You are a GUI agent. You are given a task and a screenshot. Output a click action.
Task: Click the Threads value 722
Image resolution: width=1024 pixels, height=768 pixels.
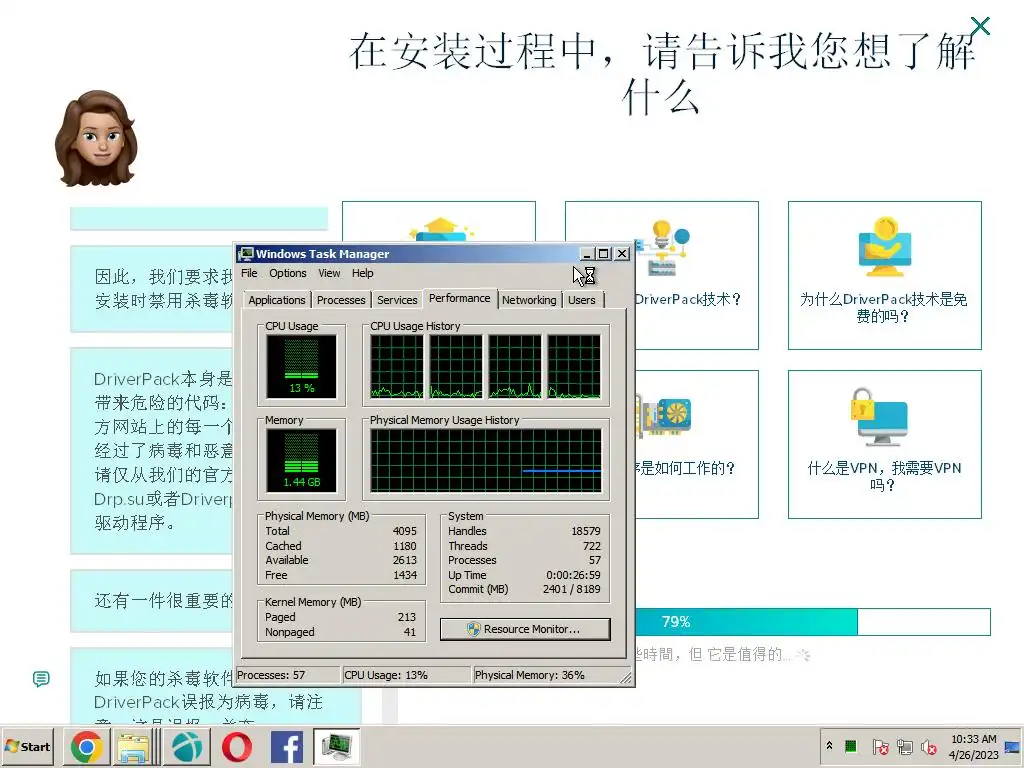point(592,546)
